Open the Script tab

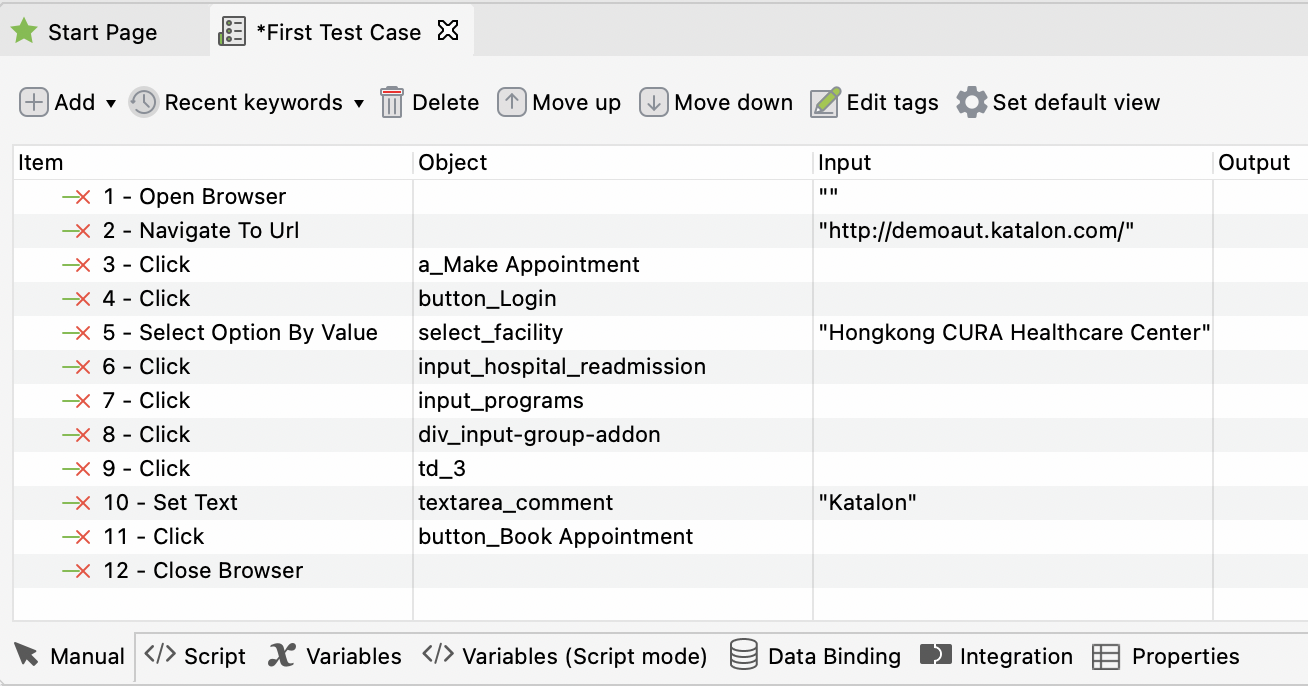[195, 656]
